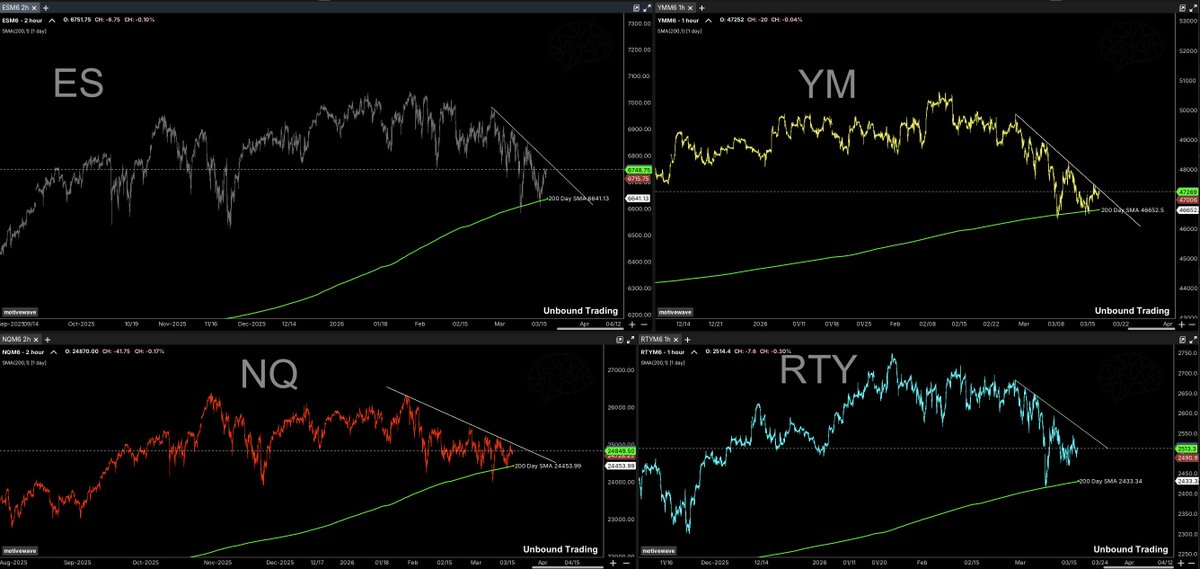Zoom in on the NQ chart time axis
Screen dimensions: 1200x569
click(613, 563)
